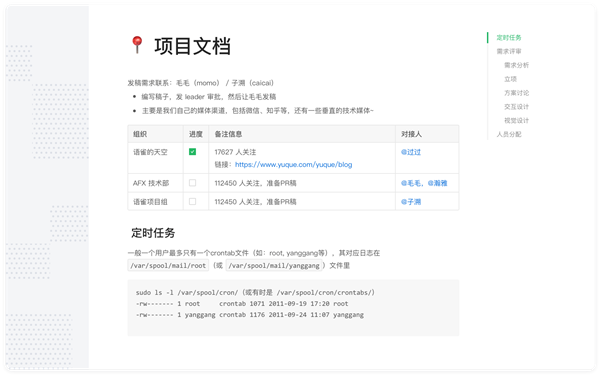Select 人员分配 in the outline
The height and width of the screenshot is (376, 600).
509,134
